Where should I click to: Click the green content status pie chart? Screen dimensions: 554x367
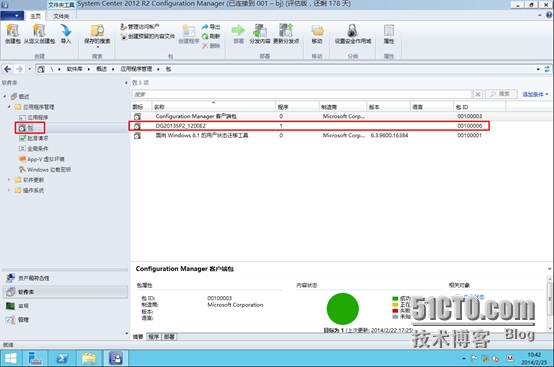tap(342, 309)
